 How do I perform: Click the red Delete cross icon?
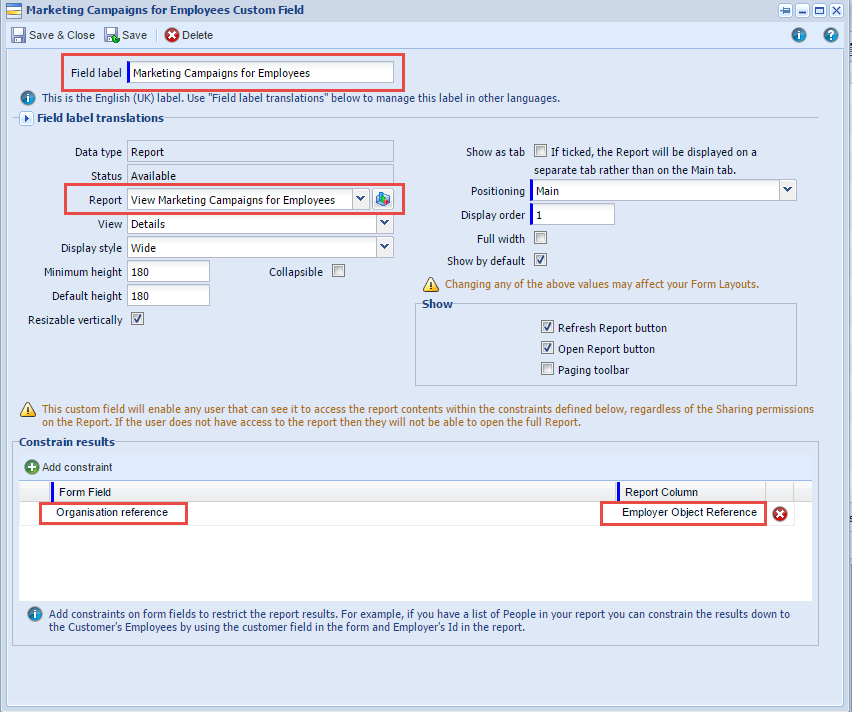pyautogui.click(x=172, y=35)
